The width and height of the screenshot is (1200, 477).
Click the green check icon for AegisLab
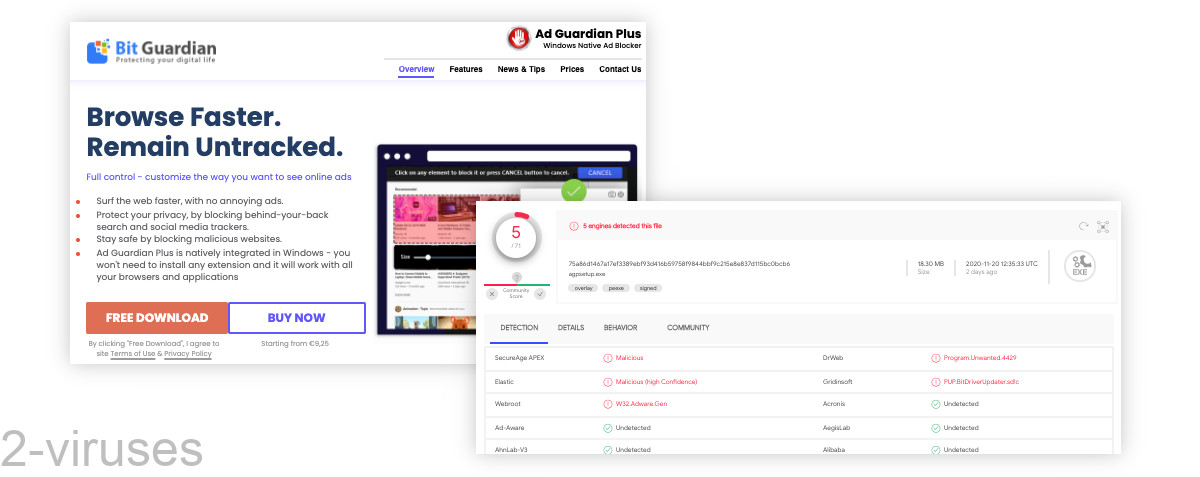[935, 427]
